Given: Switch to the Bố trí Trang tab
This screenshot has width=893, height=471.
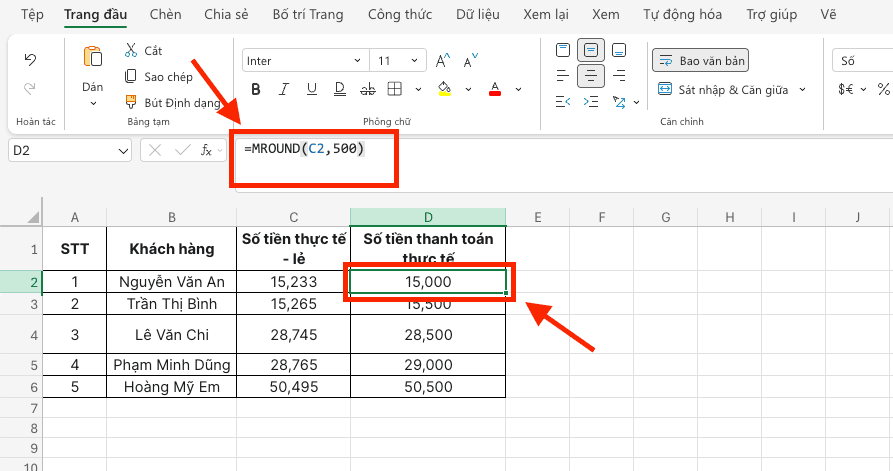Looking at the screenshot, I should click(308, 14).
